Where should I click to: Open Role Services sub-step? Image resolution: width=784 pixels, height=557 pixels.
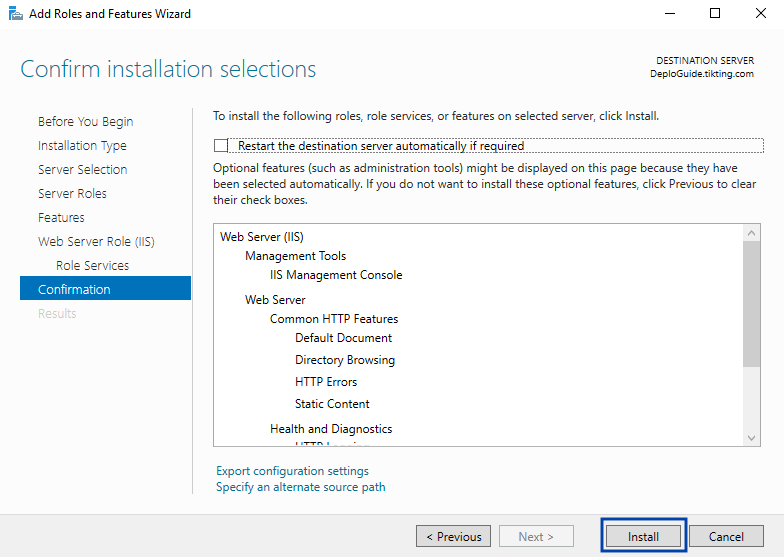(92, 266)
